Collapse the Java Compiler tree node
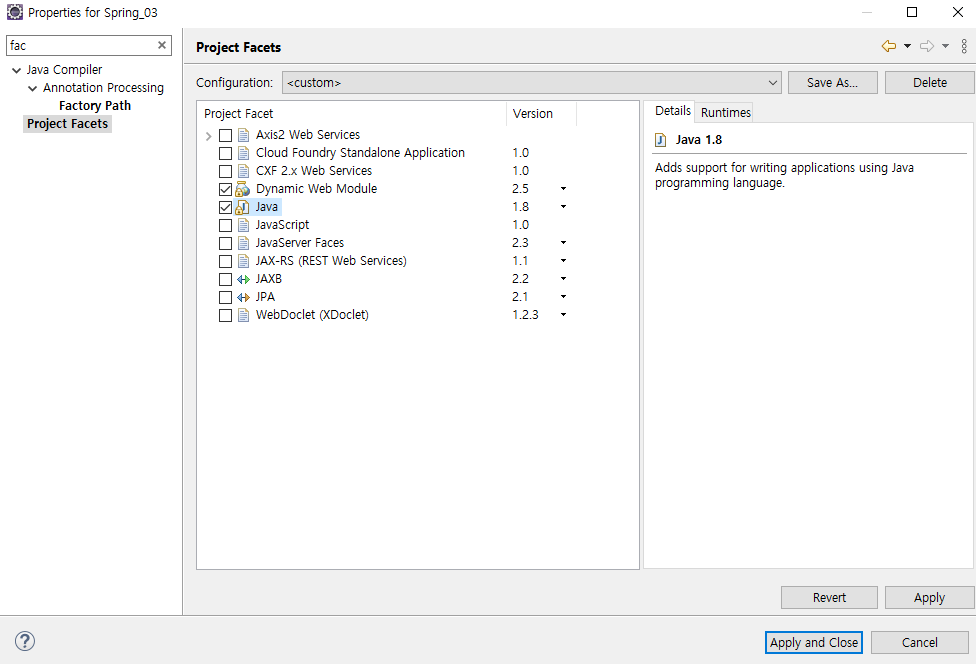This screenshot has height=664, width=976. pos(17,70)
